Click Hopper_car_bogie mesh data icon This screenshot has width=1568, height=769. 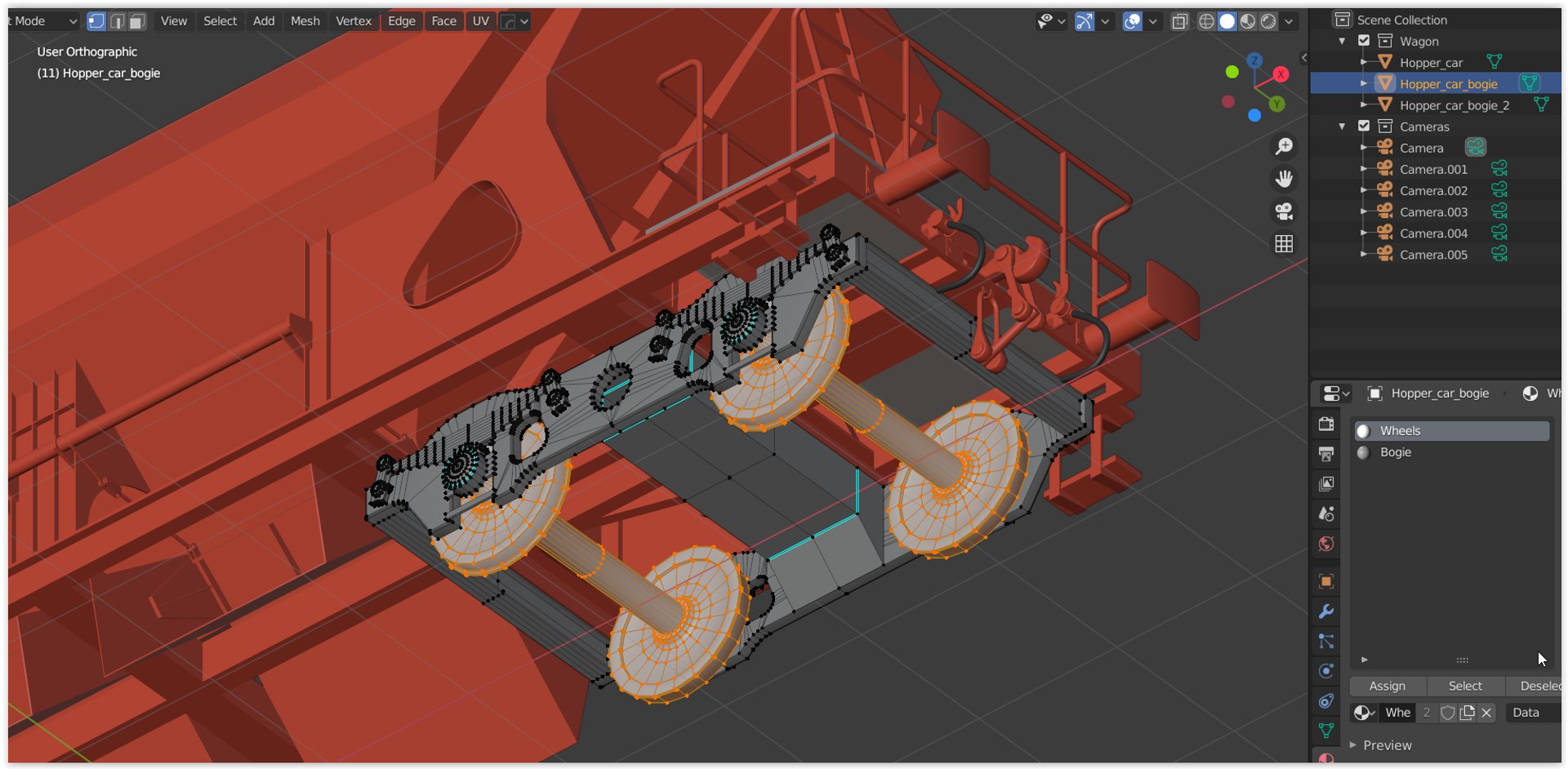pyautogui.click(x=1530, y=83)
